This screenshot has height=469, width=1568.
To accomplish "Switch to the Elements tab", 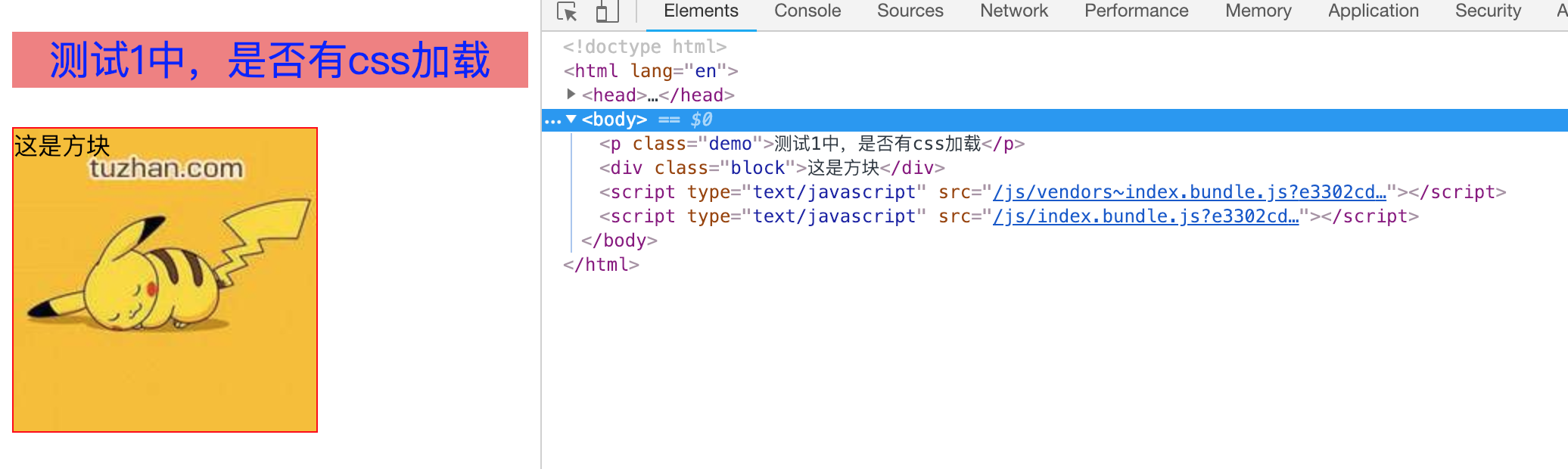I will point(701,11).
